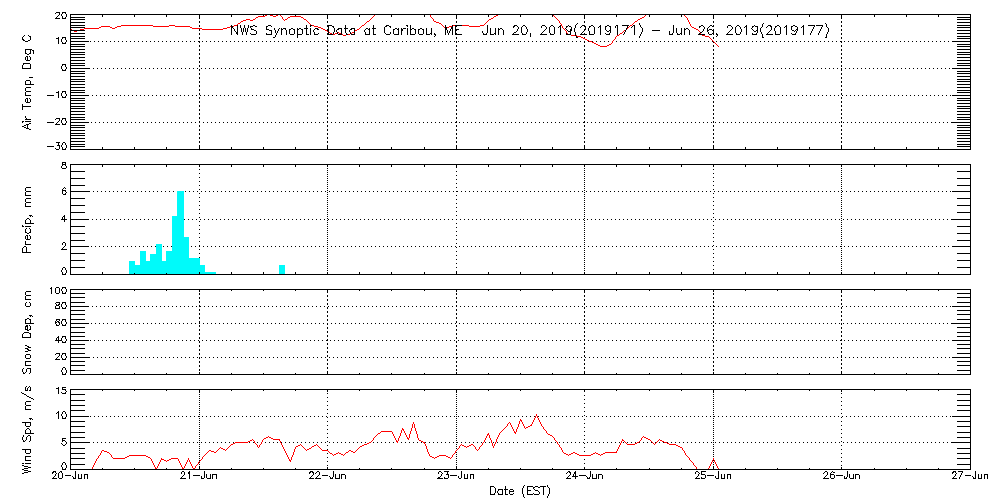Screen dimensions: 1000x500
Task: Click the "4" precipitation axis value
Action: (62, 219)
